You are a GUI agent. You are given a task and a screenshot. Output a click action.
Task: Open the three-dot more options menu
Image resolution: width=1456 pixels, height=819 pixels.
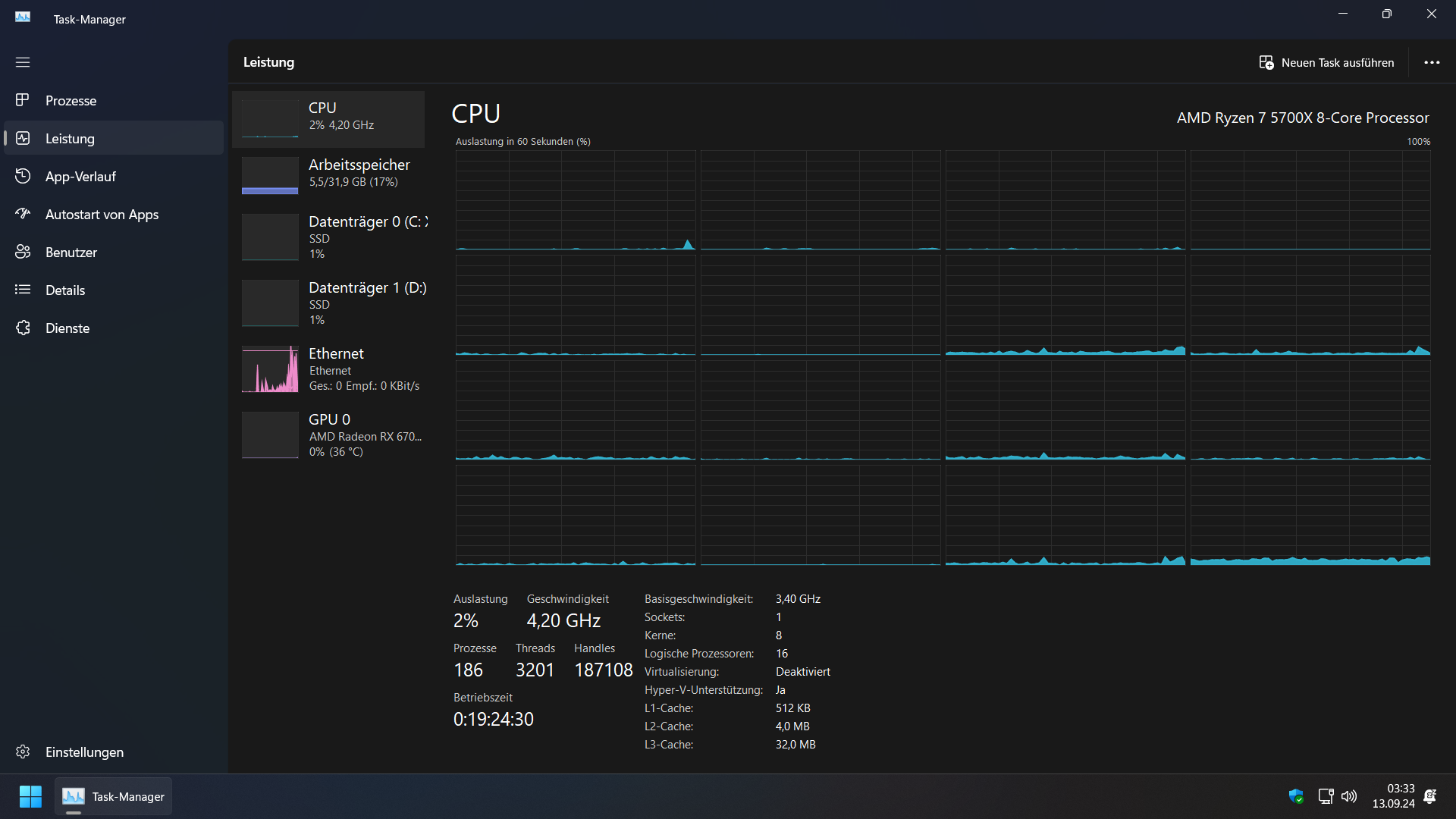pos(1431,62)
